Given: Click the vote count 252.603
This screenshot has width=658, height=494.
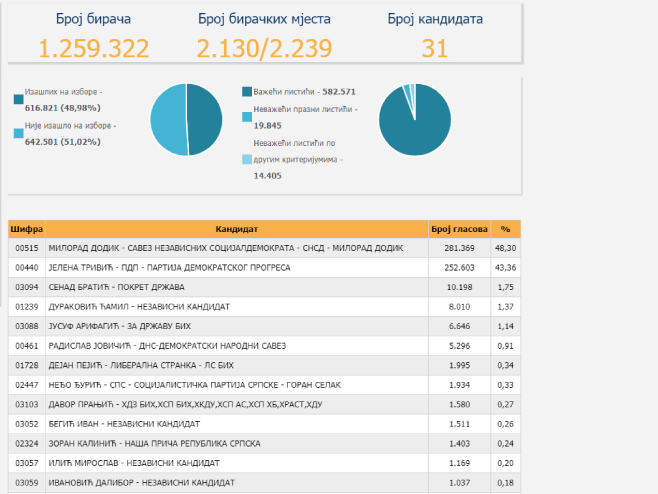Looking at the screenshot, I should coord(457,268).
